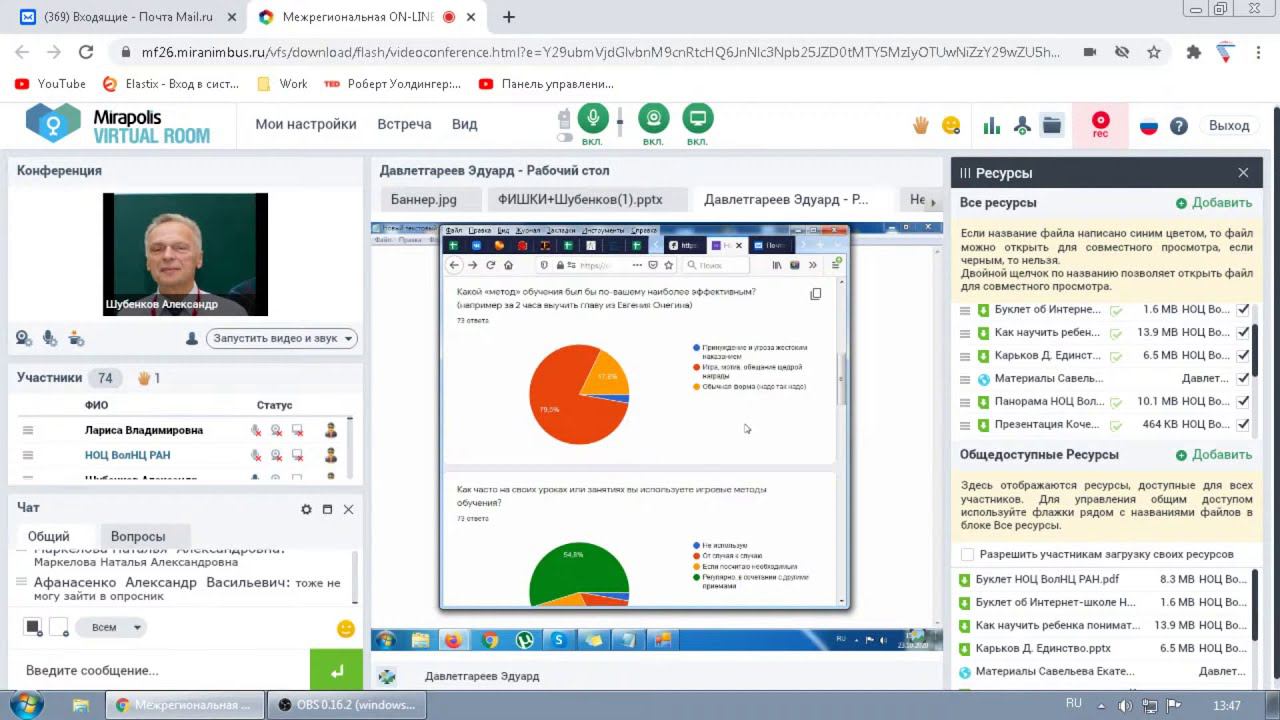Raise hand using the hand icon
1280x720 pixels.
[x=920, y=125]
